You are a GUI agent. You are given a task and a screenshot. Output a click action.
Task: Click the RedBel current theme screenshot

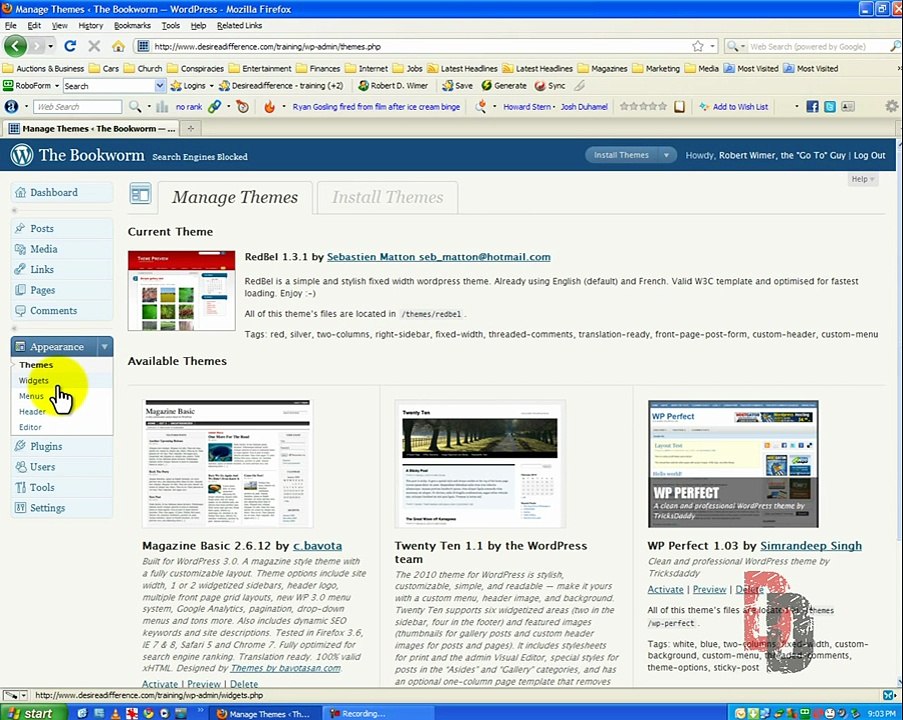click(181, 290)
